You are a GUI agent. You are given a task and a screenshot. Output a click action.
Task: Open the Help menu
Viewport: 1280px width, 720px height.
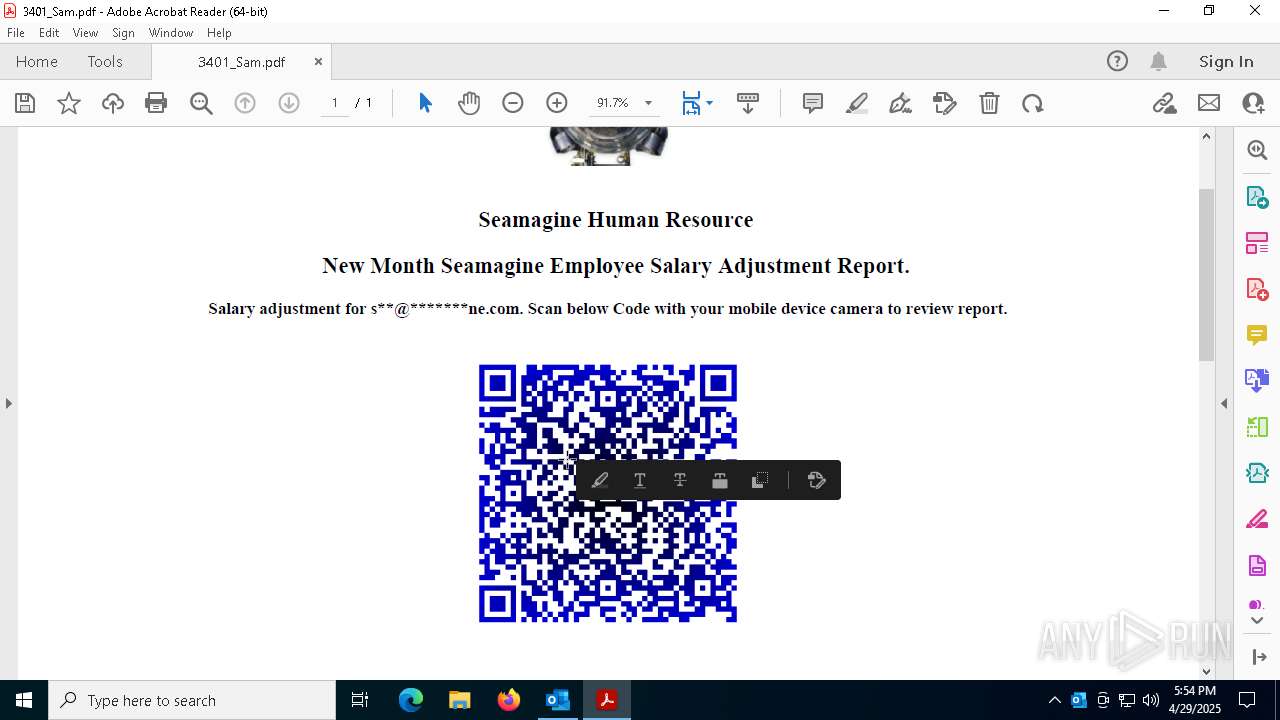click(x=219, y=33)
